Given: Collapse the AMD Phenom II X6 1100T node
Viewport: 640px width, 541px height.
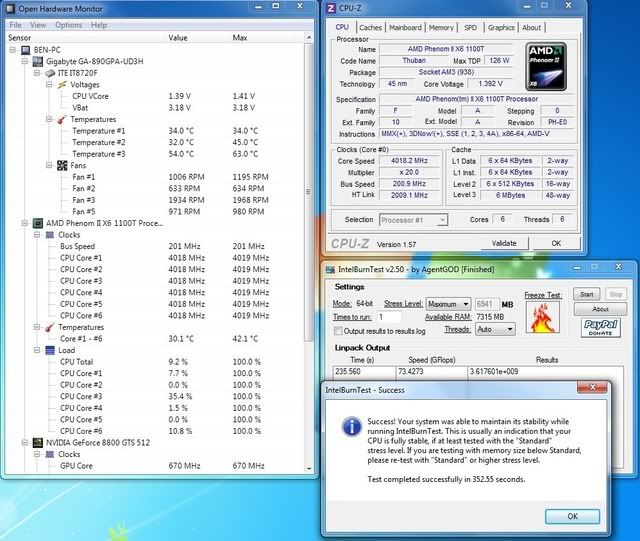Looking at the screenshot, I should (25, 223).
